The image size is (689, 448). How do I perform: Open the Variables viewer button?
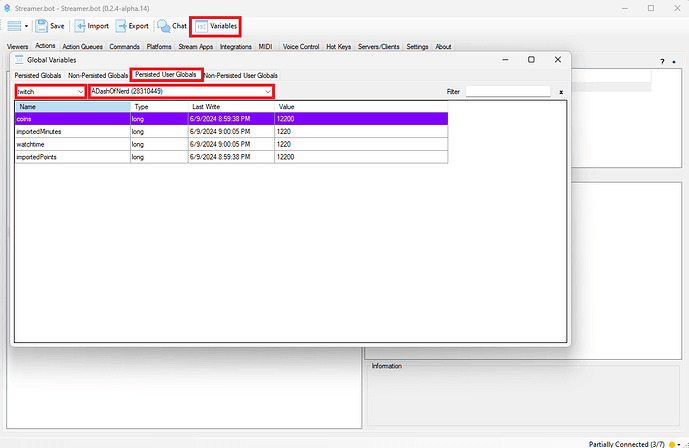[216, 25]
